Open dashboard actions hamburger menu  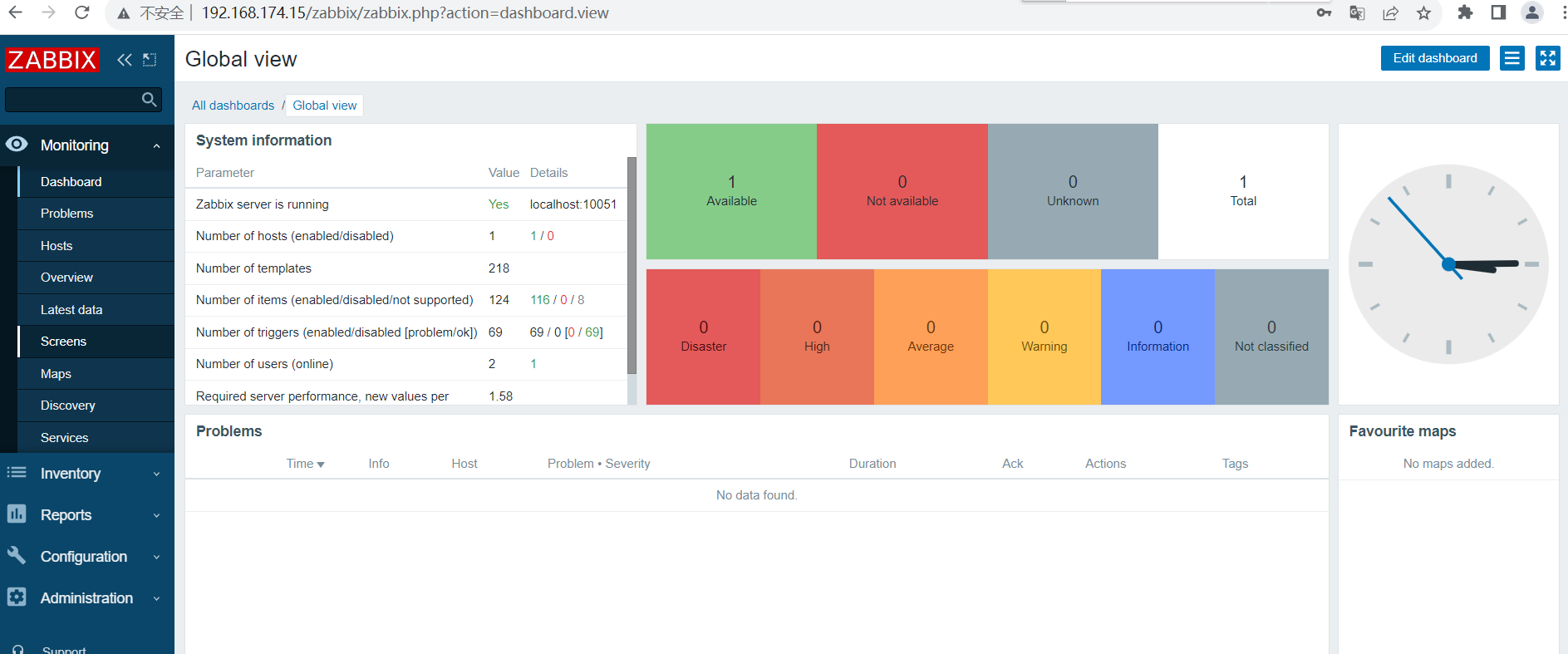point(1512,58)
